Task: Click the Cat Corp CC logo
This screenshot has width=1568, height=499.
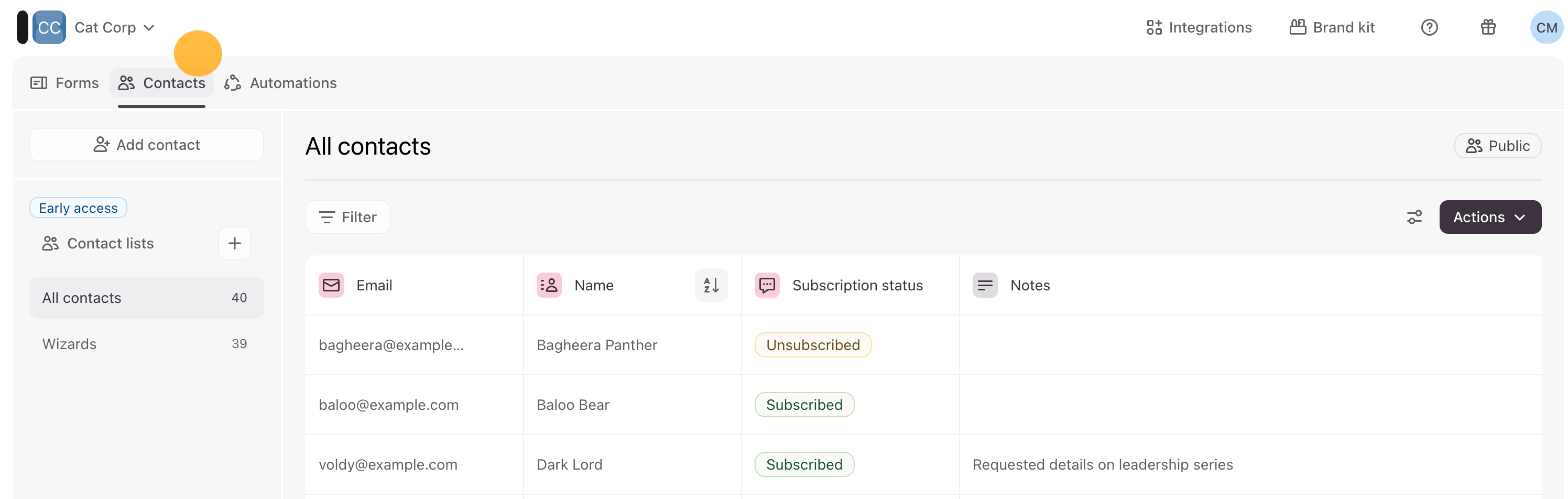Action: tap(49, 27)
